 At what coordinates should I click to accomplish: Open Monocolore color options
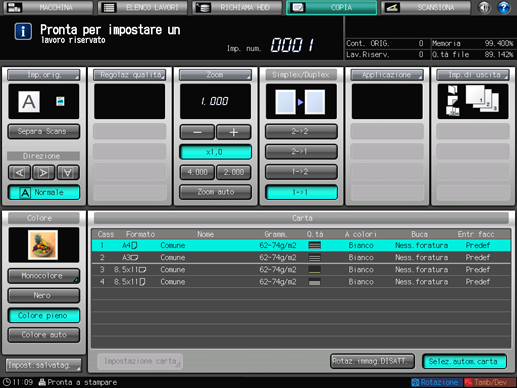[44, 276]
